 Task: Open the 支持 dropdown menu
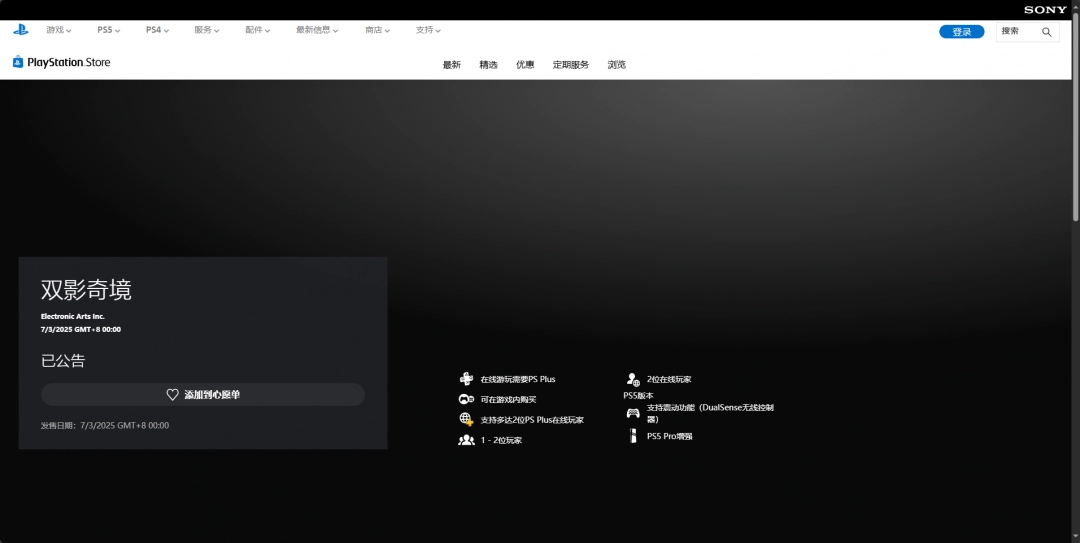(x=428, y=30)
